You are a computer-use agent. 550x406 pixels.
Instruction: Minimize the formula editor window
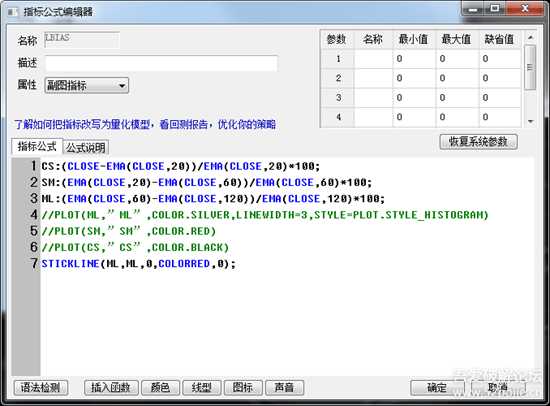[x=473, y=8]
